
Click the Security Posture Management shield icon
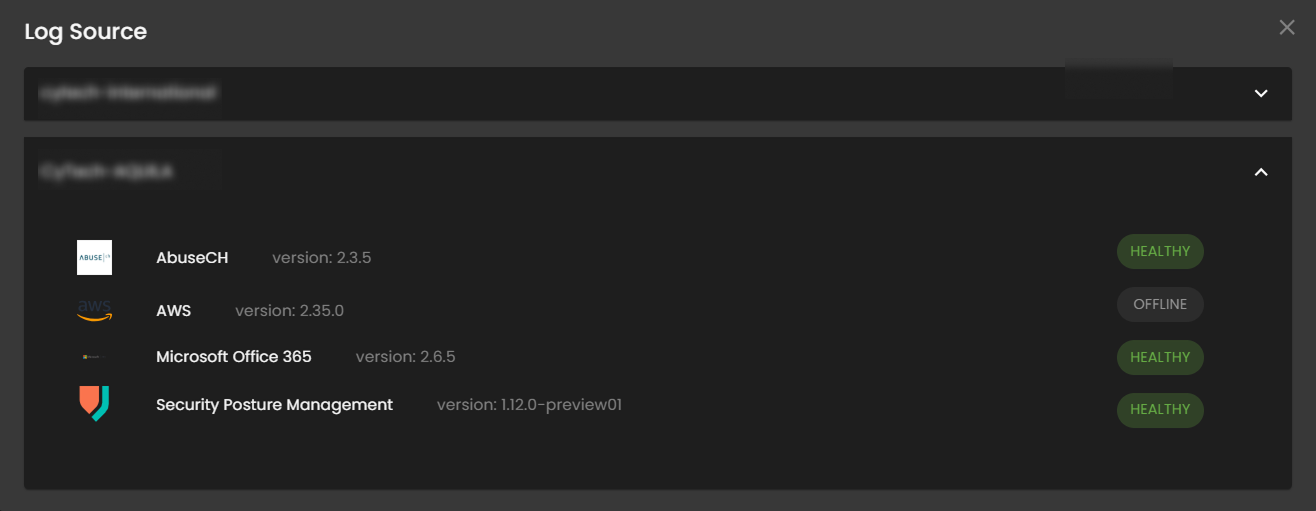(x=94, y=404)
